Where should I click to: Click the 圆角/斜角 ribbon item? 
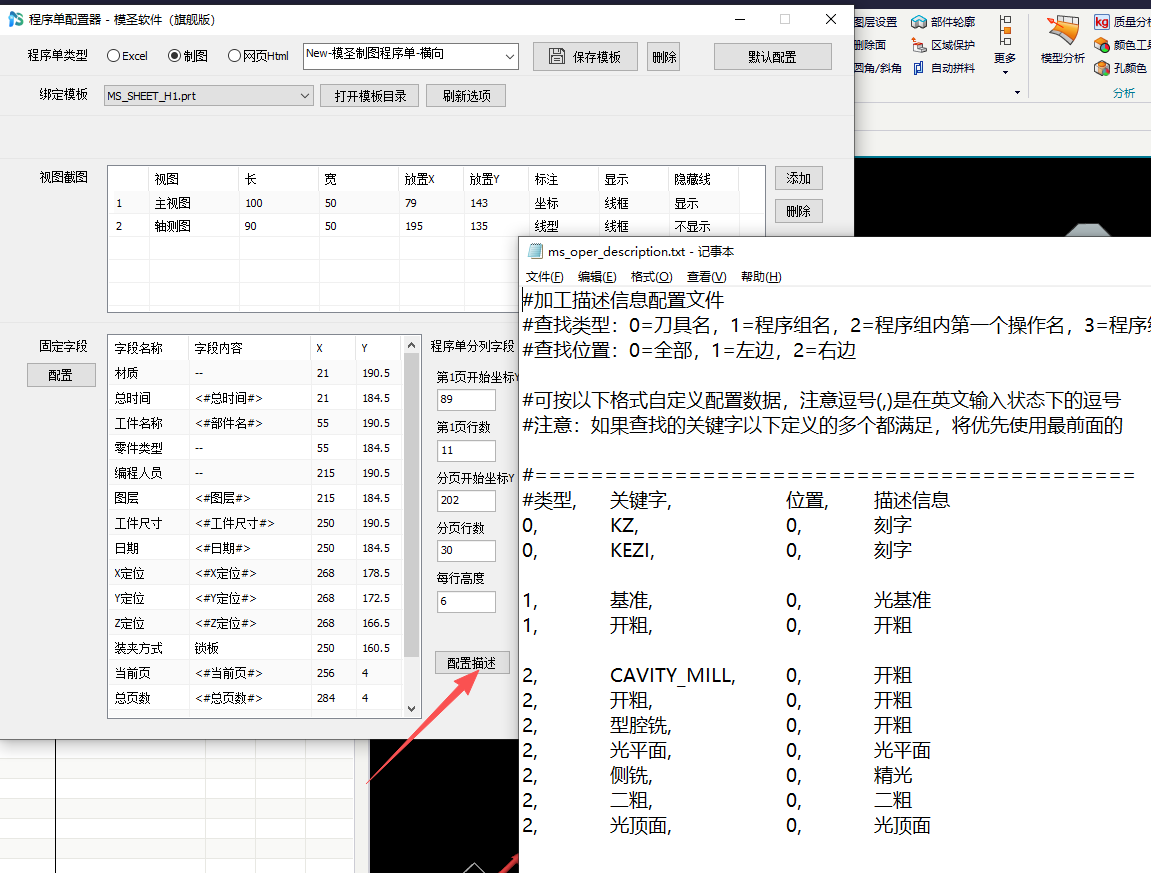tap(878, 68)
